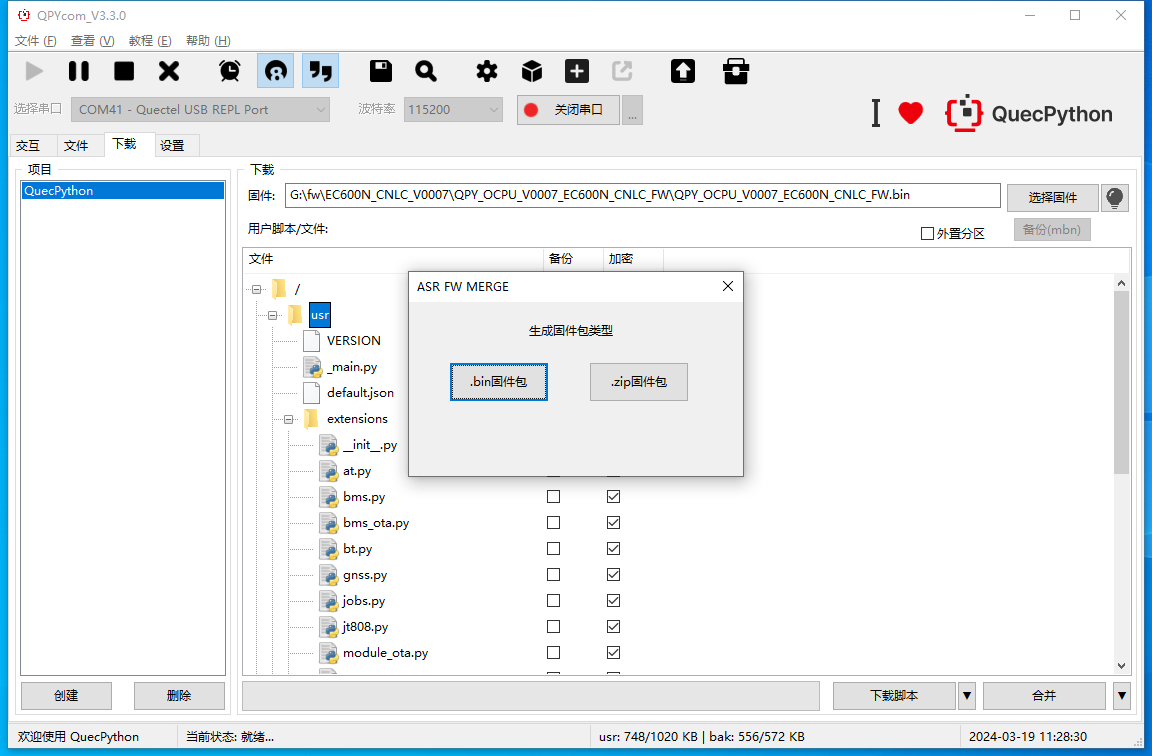Choose the .bin固件包 button
The width and height of the screenshot is (1152, 756).
tap(498, 382)
